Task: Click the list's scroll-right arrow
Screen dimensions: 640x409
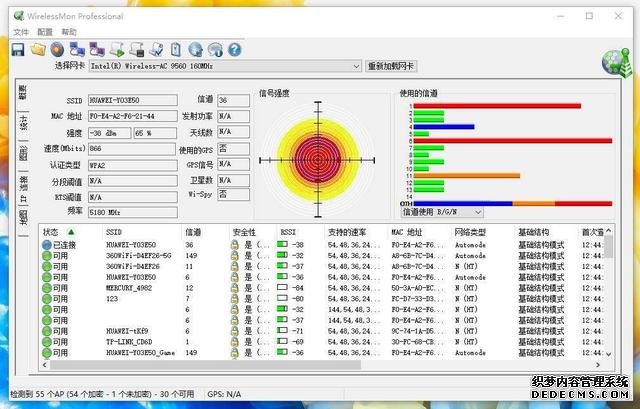Action: tap(598, 365)
